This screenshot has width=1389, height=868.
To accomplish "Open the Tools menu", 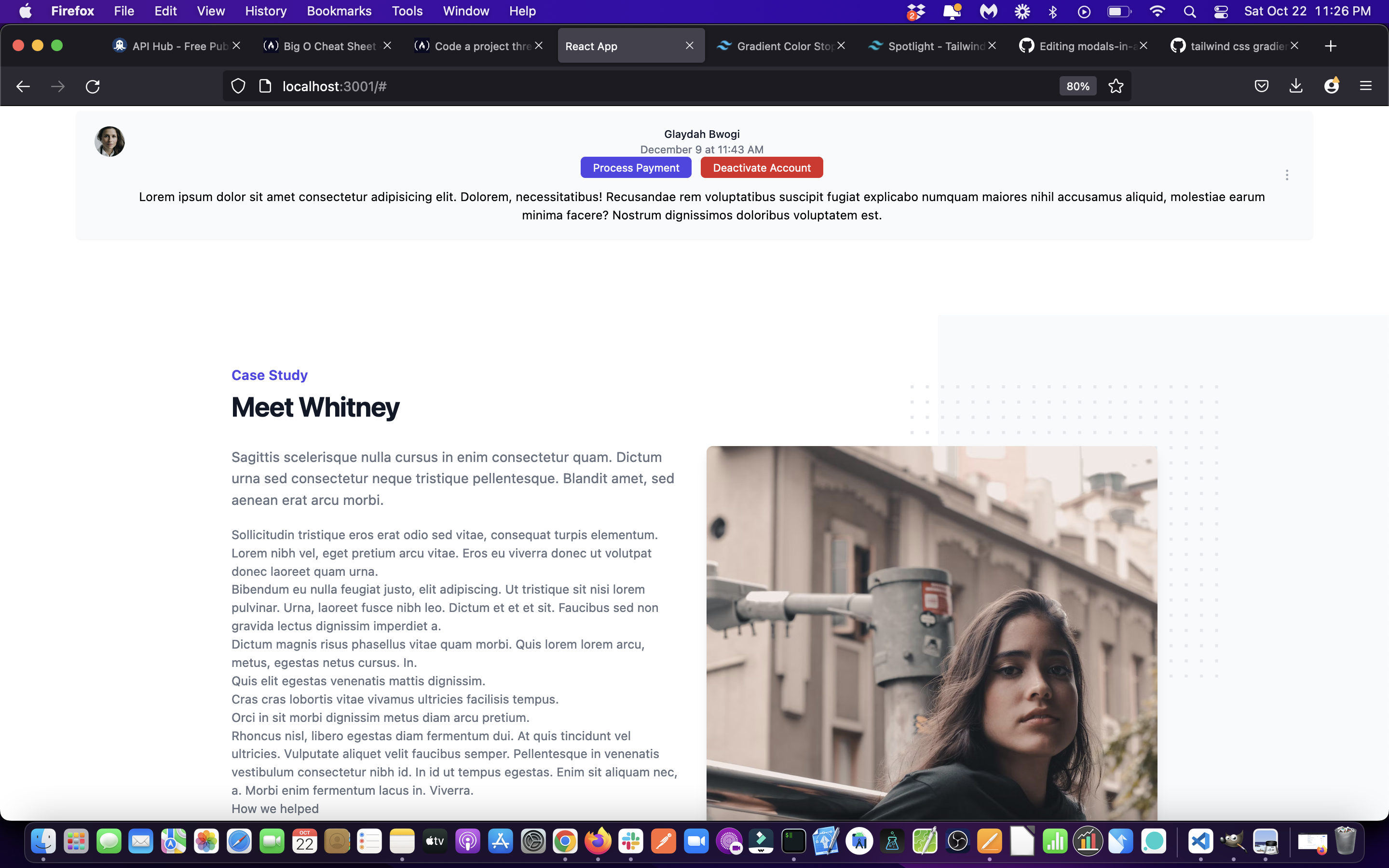I will pyautogui.click(x=407, y=11).
